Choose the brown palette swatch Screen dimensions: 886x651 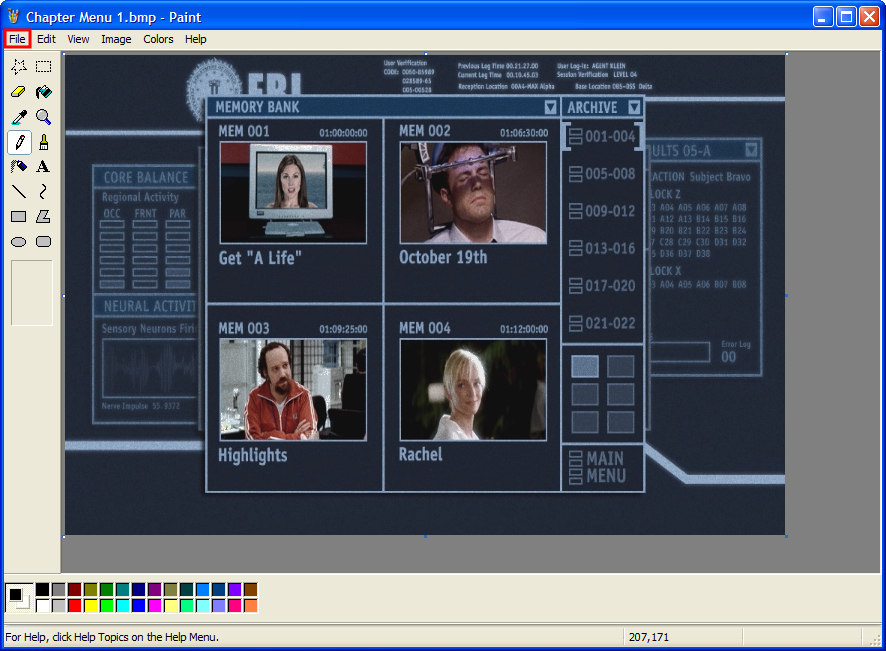pyautogui.click(x=250, y=590)
